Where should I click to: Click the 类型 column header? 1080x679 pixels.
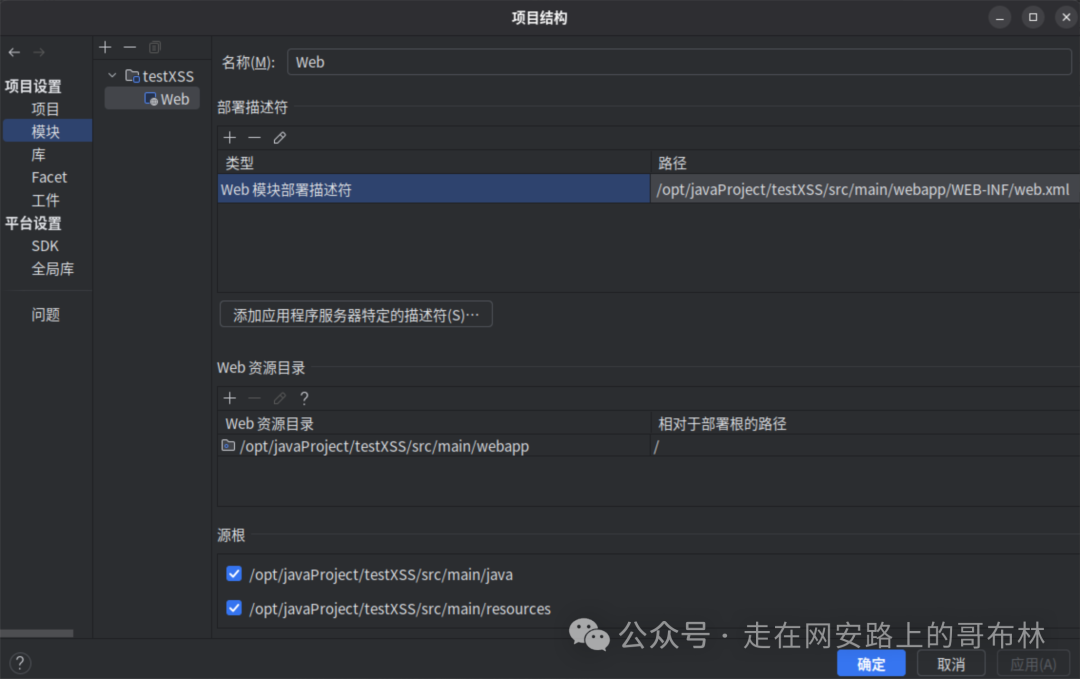click(x=434, y=163)
